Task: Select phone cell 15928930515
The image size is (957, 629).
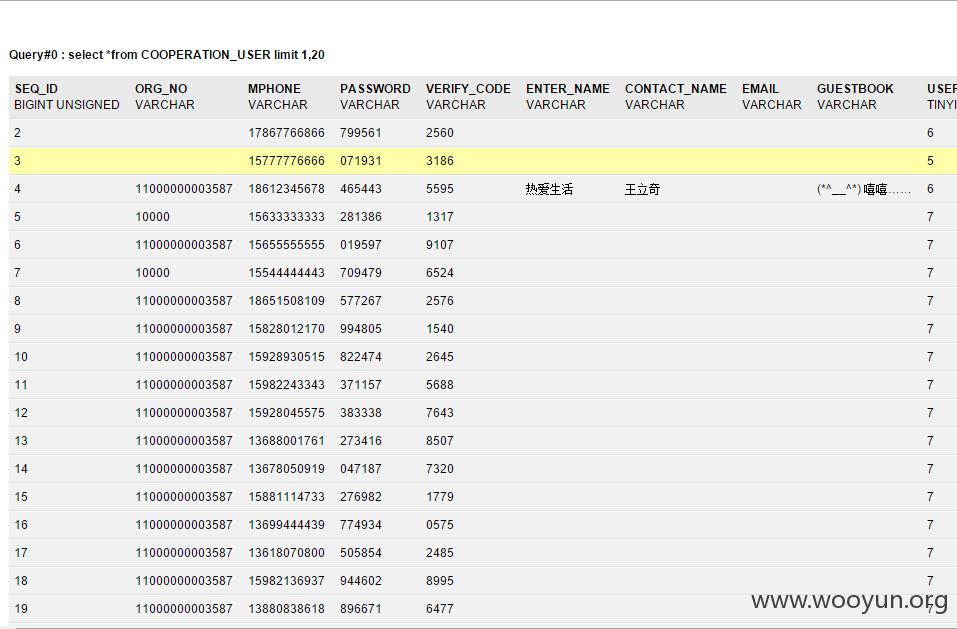Action: click(x=286, y=357)
